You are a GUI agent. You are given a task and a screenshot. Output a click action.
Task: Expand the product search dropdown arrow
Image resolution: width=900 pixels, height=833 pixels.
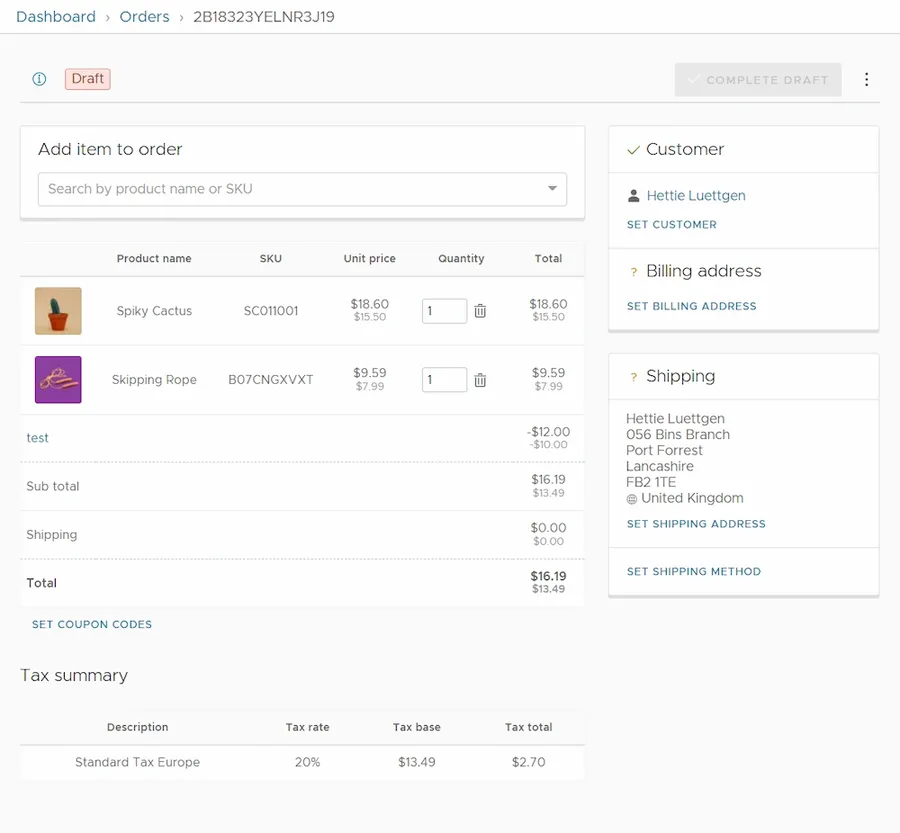552,189
